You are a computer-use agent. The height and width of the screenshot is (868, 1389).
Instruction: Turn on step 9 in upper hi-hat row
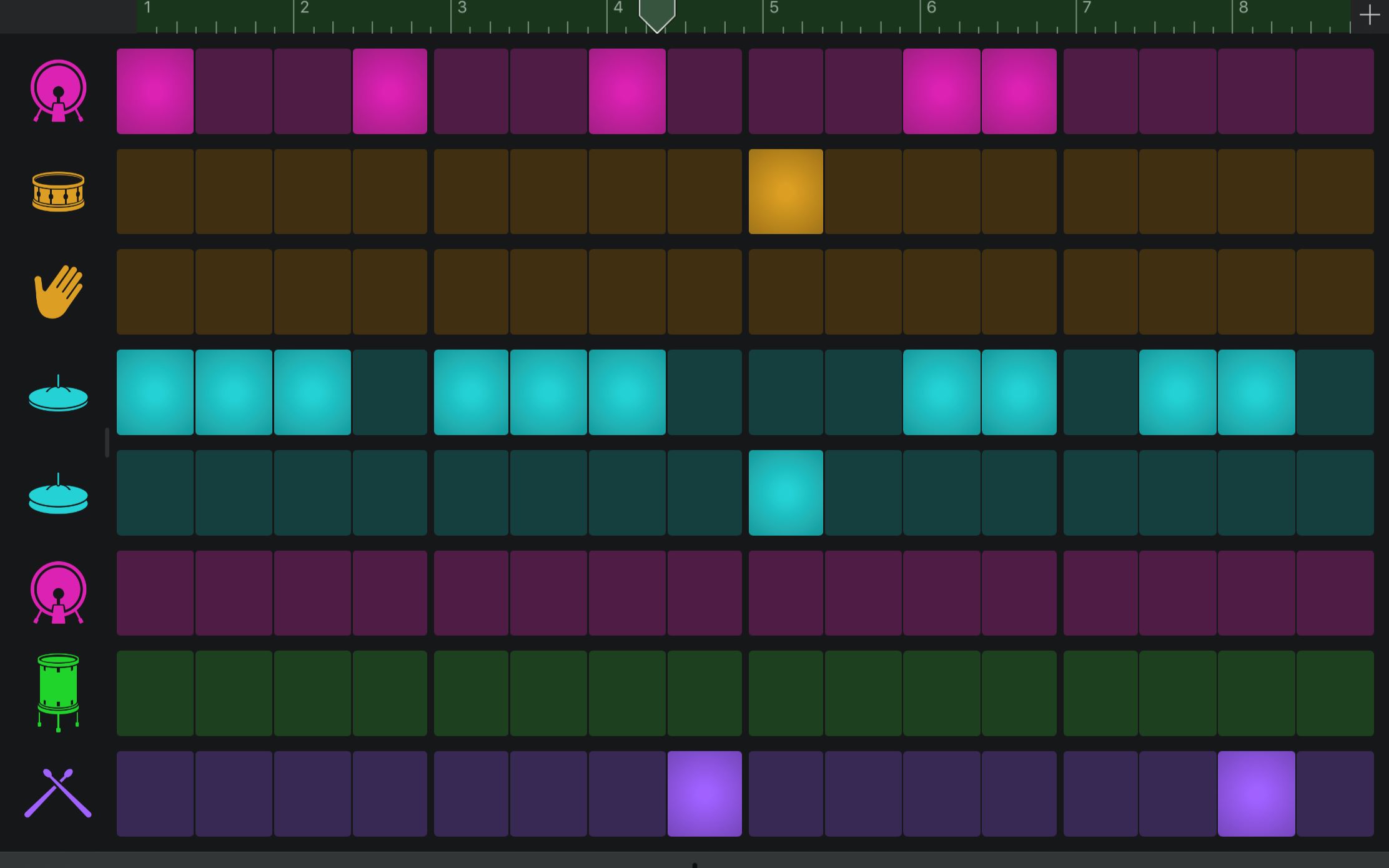click(x=786, y=392)
